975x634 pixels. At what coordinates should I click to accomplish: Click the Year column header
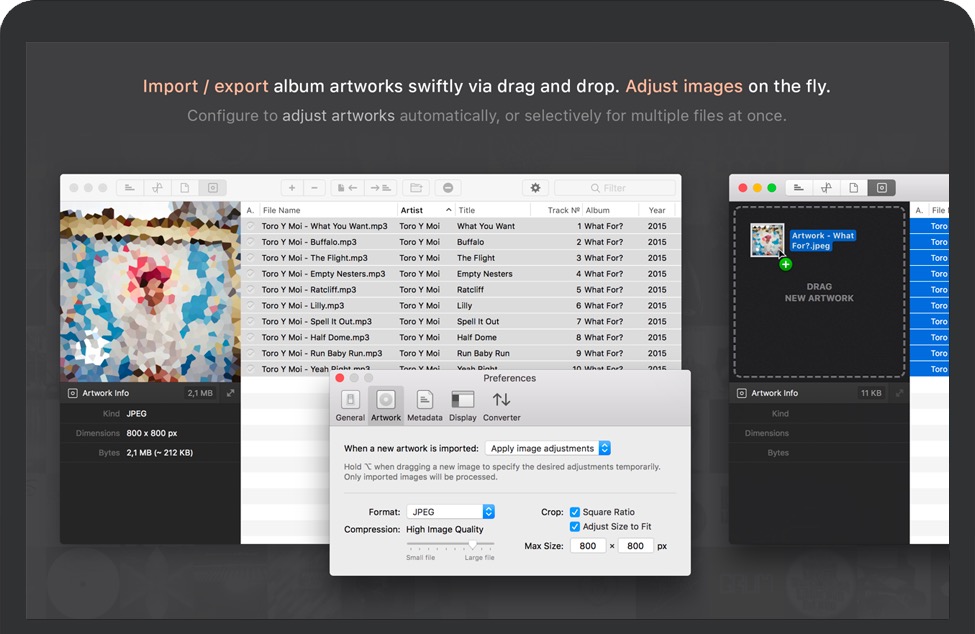pos(656,211)
